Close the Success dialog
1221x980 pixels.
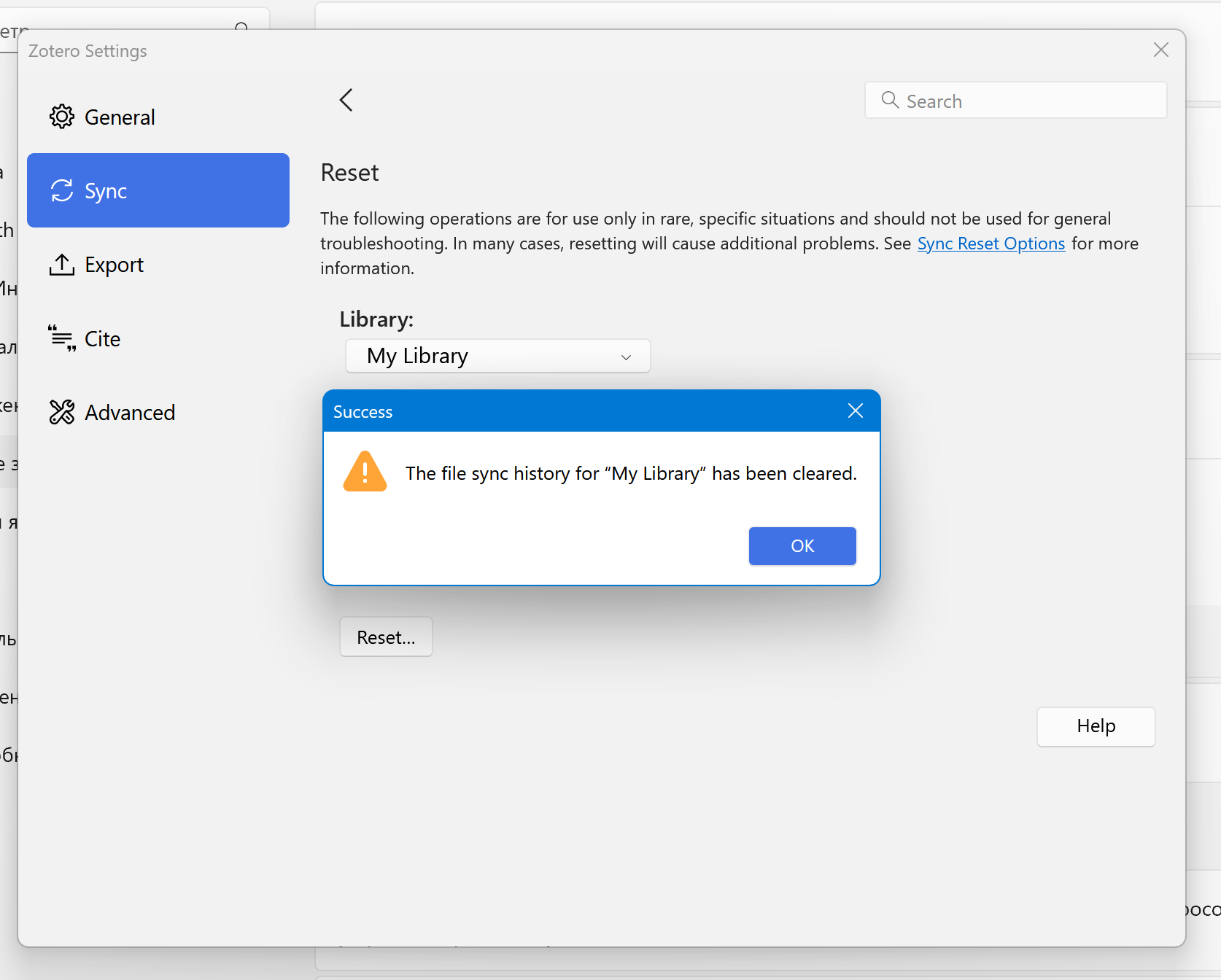click(856, 411)
